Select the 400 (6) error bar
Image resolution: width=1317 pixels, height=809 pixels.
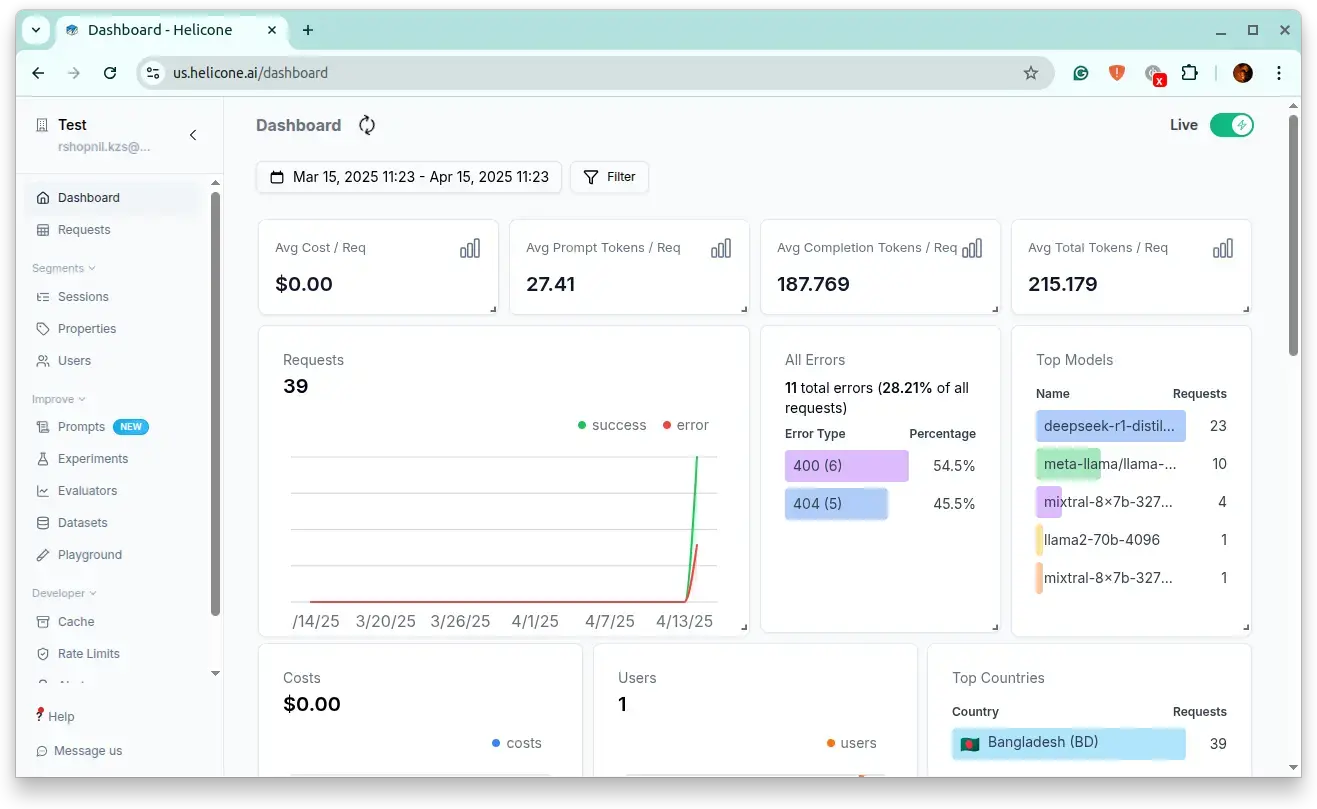click(846, 466)
